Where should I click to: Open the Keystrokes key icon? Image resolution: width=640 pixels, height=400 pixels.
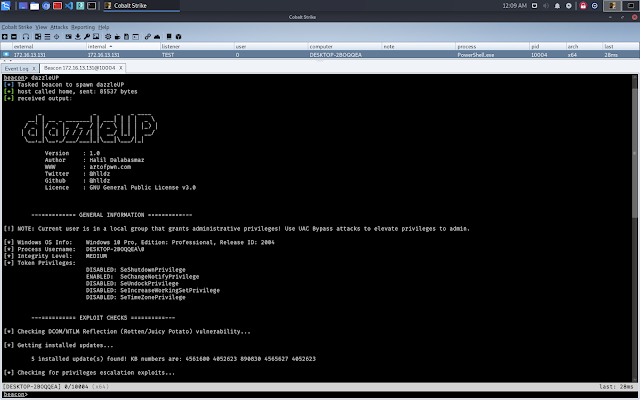87,37
